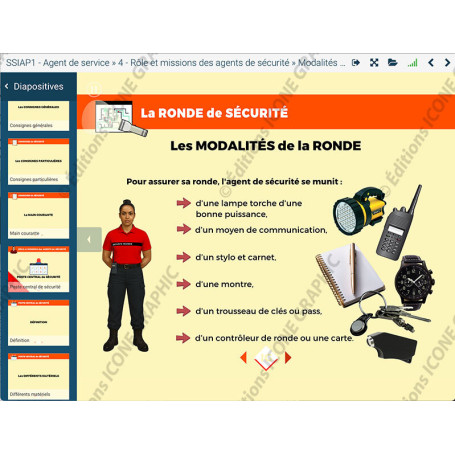Click the exit course icon in top bar

(x=356, y=63)
